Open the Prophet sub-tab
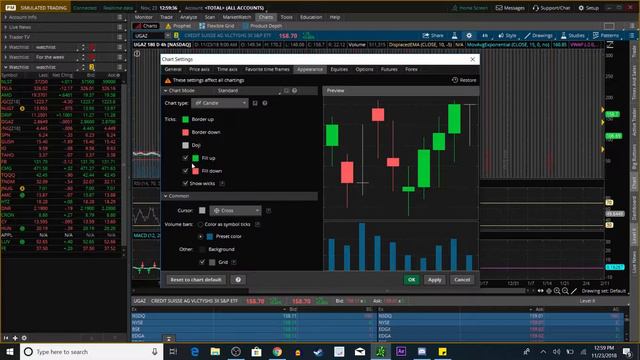This screenshot has width=640, height=360. point(178,26)
